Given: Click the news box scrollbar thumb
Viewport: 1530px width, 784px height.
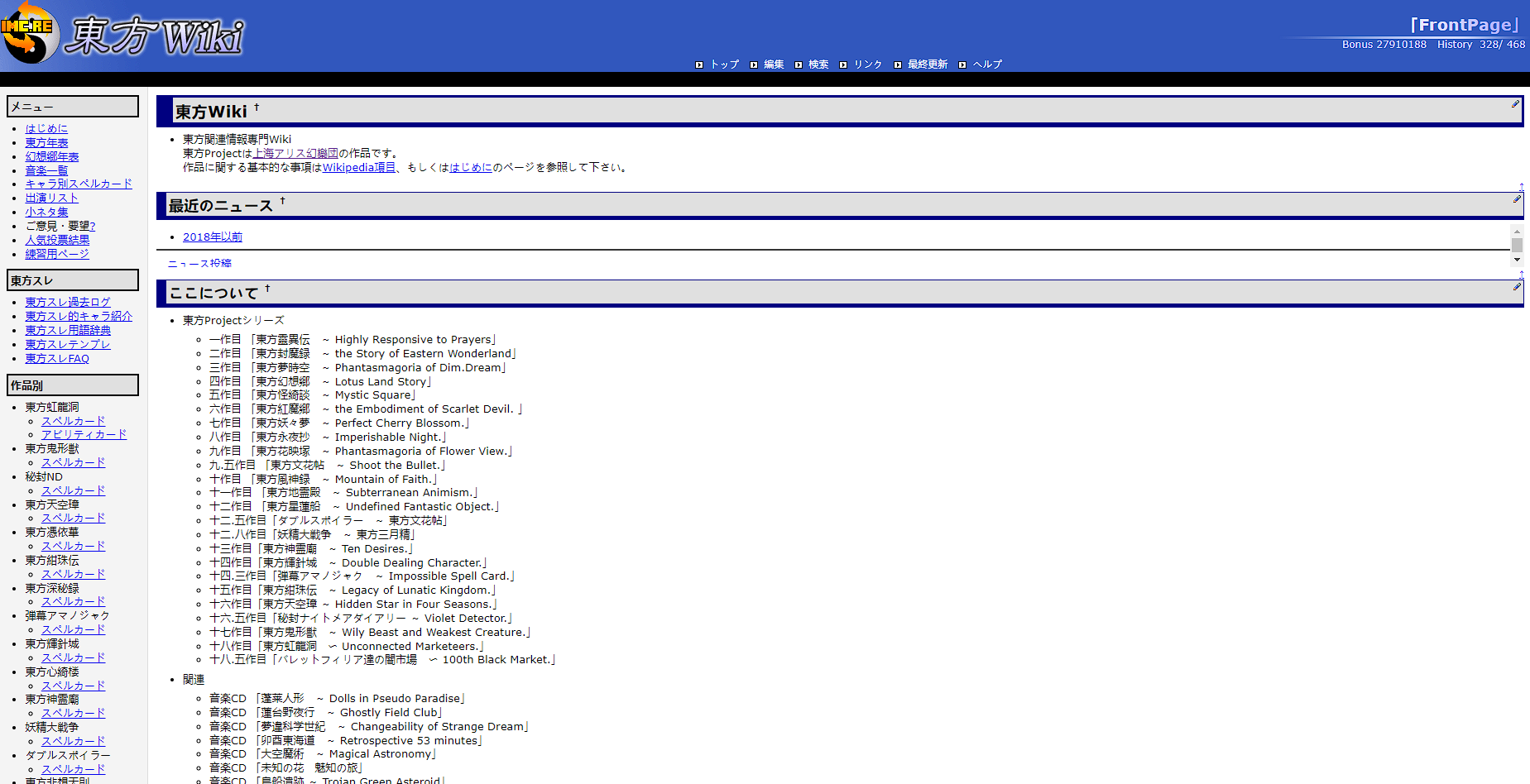Looking at the screenshot, I should pos(1517,245).
